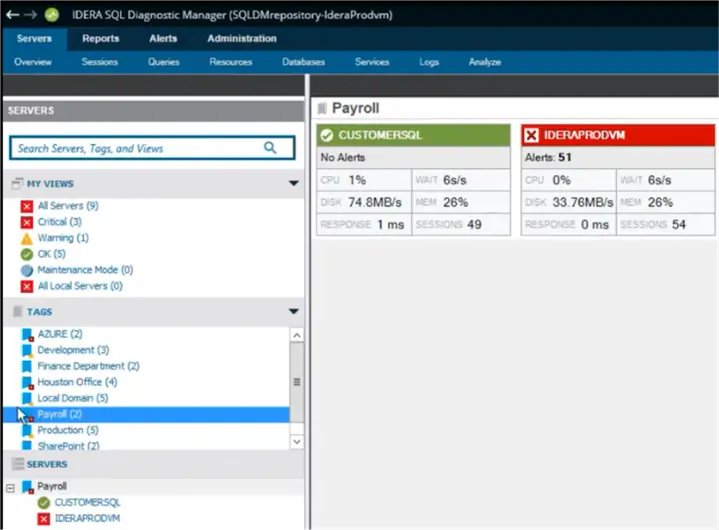Switch to the Services sub-tab

372,62
